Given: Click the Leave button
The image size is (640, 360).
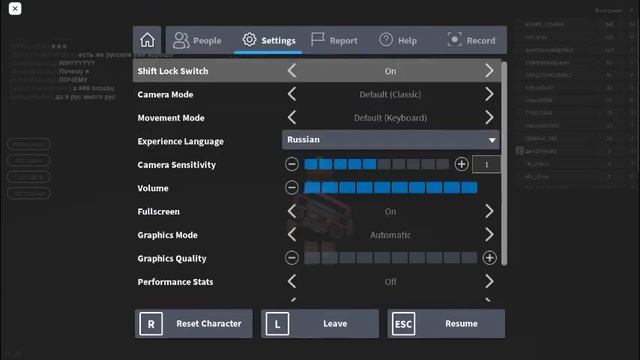Looking at the screenshot, I should (x=320, y=324).
